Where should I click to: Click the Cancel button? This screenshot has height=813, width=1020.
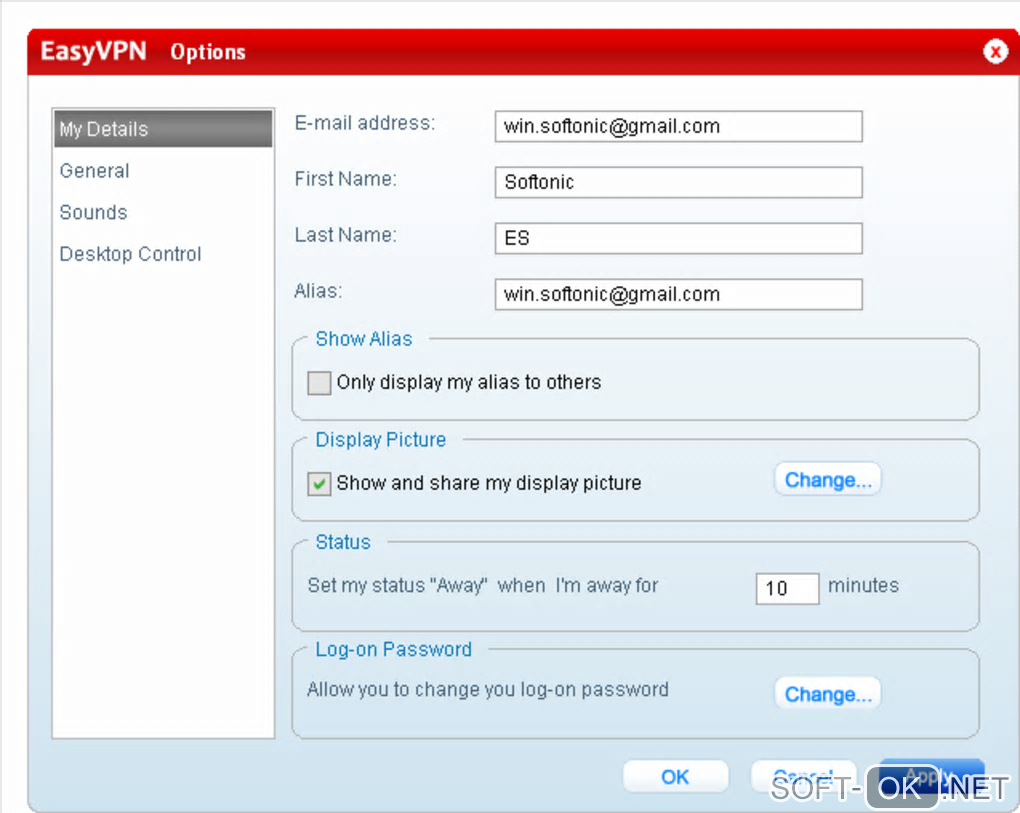(x=803, y=777)
